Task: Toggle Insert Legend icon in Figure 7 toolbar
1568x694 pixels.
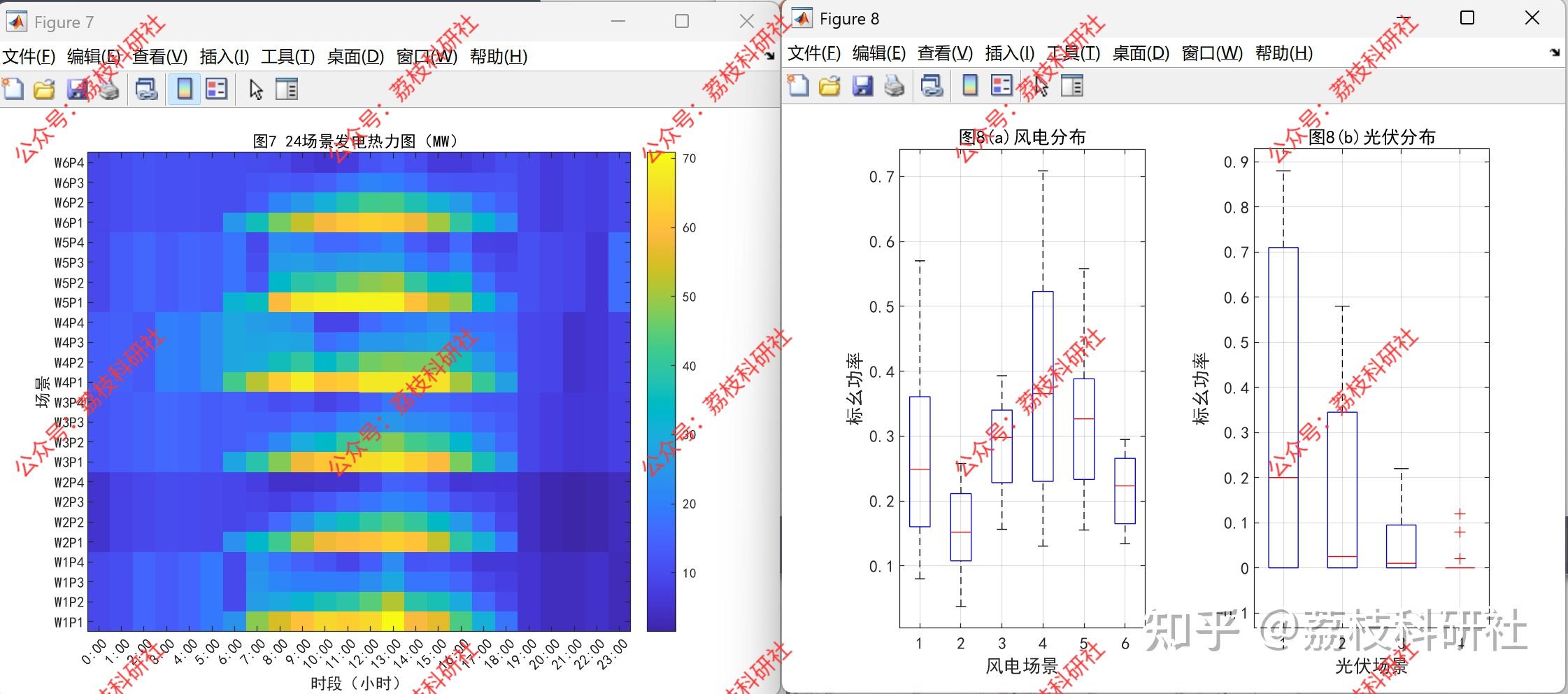Action: click(217, 89)
